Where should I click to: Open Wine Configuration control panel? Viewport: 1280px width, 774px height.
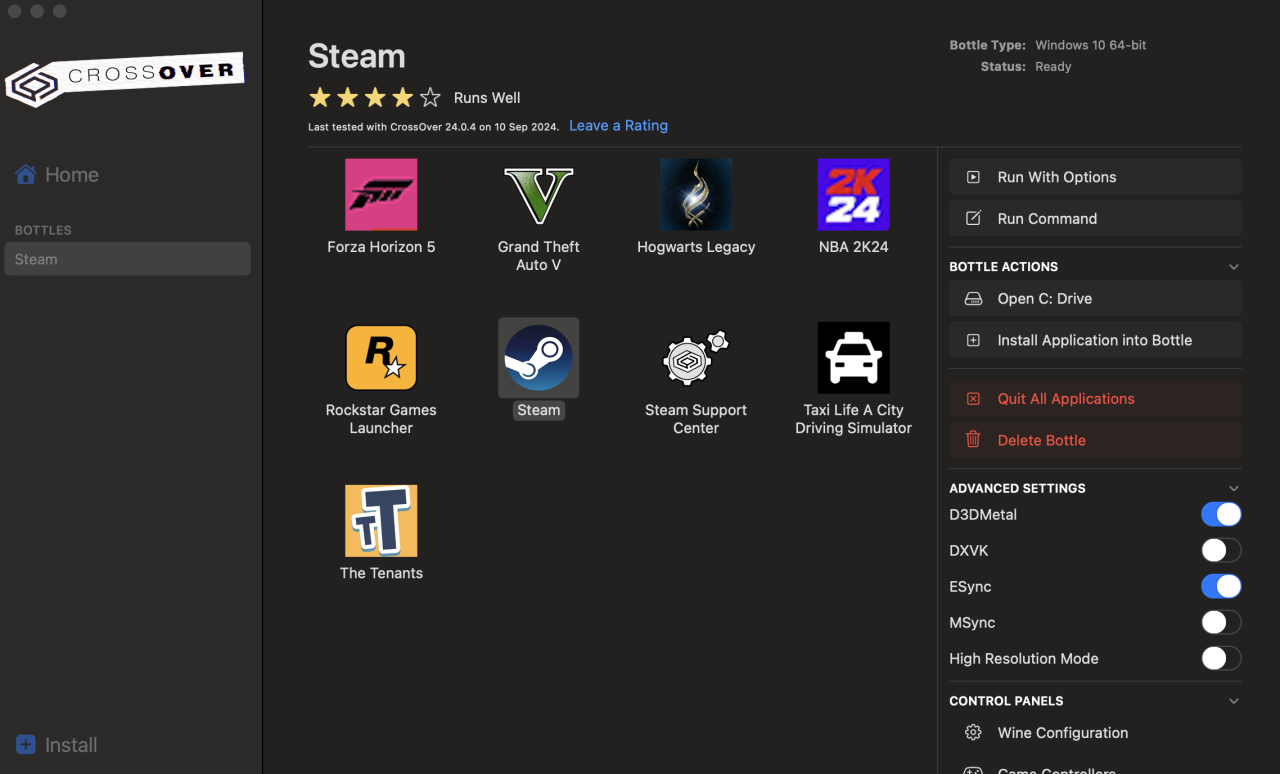1062,733
